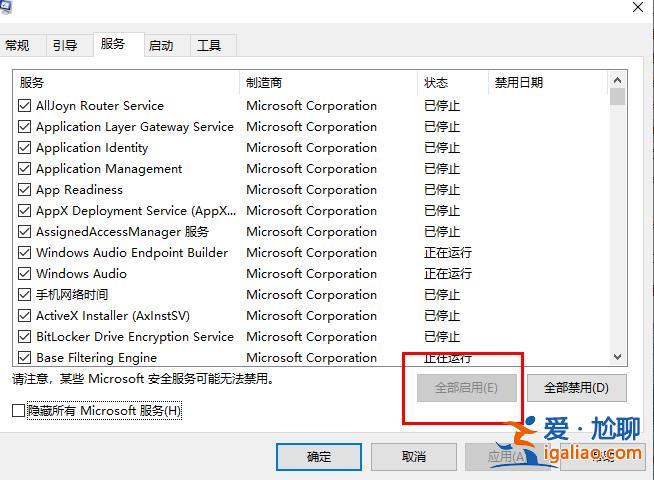Click the services list scrollbar thumb

point(617,96)
